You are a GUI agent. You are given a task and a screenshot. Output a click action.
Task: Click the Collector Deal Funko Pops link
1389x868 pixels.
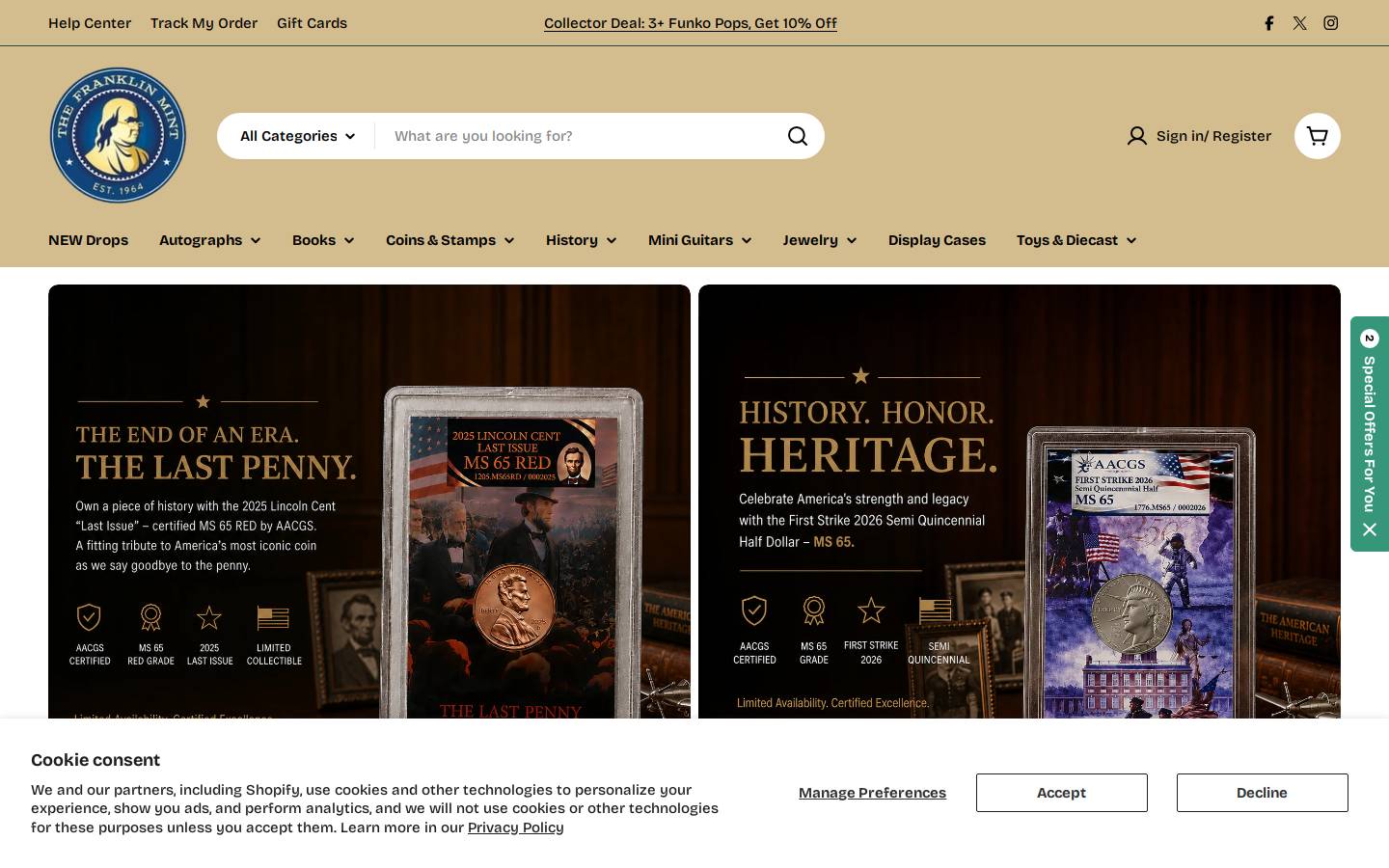(691, 23)
